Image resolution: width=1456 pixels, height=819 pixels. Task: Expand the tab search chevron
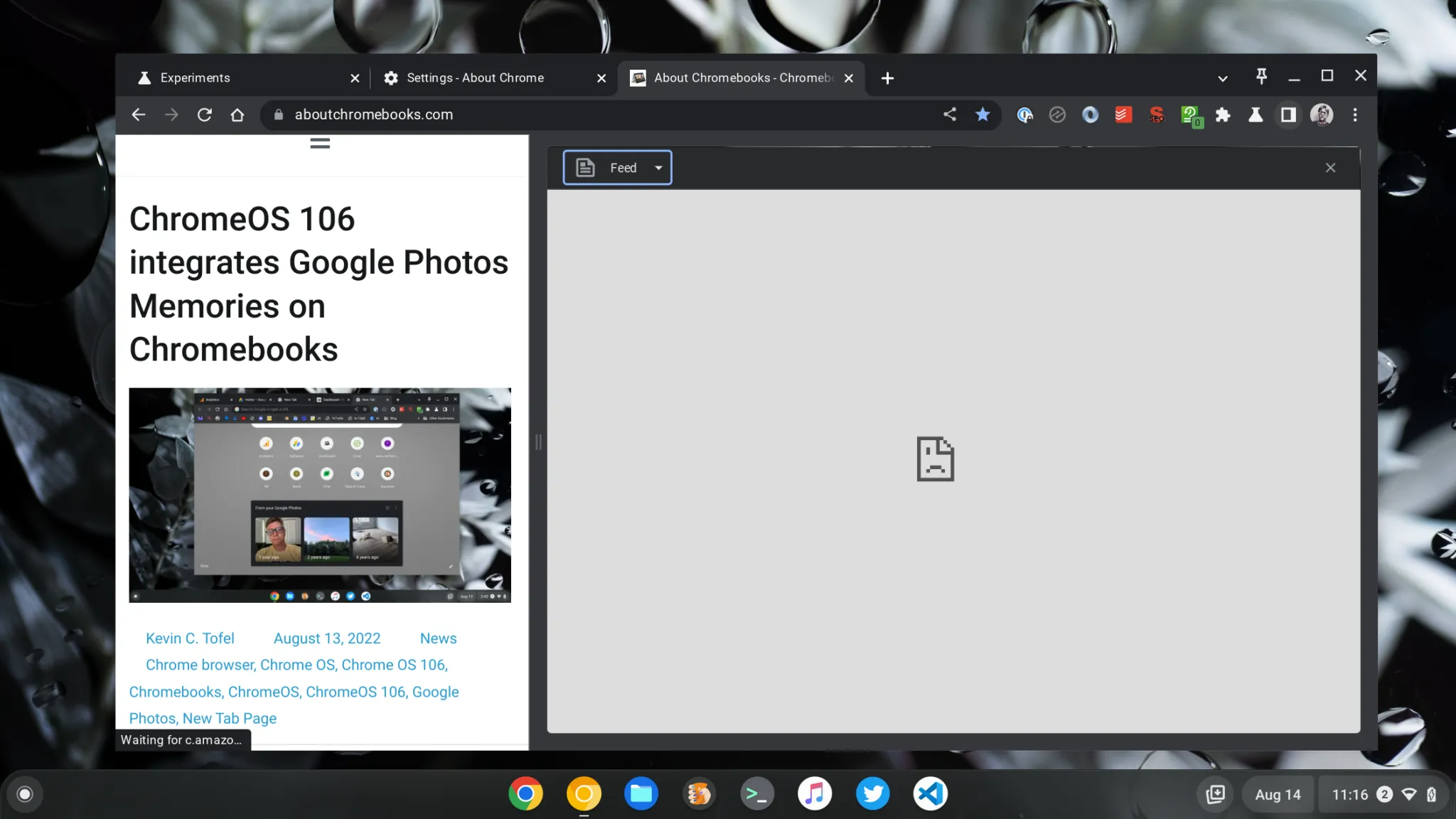click(x=1224, y=77)
